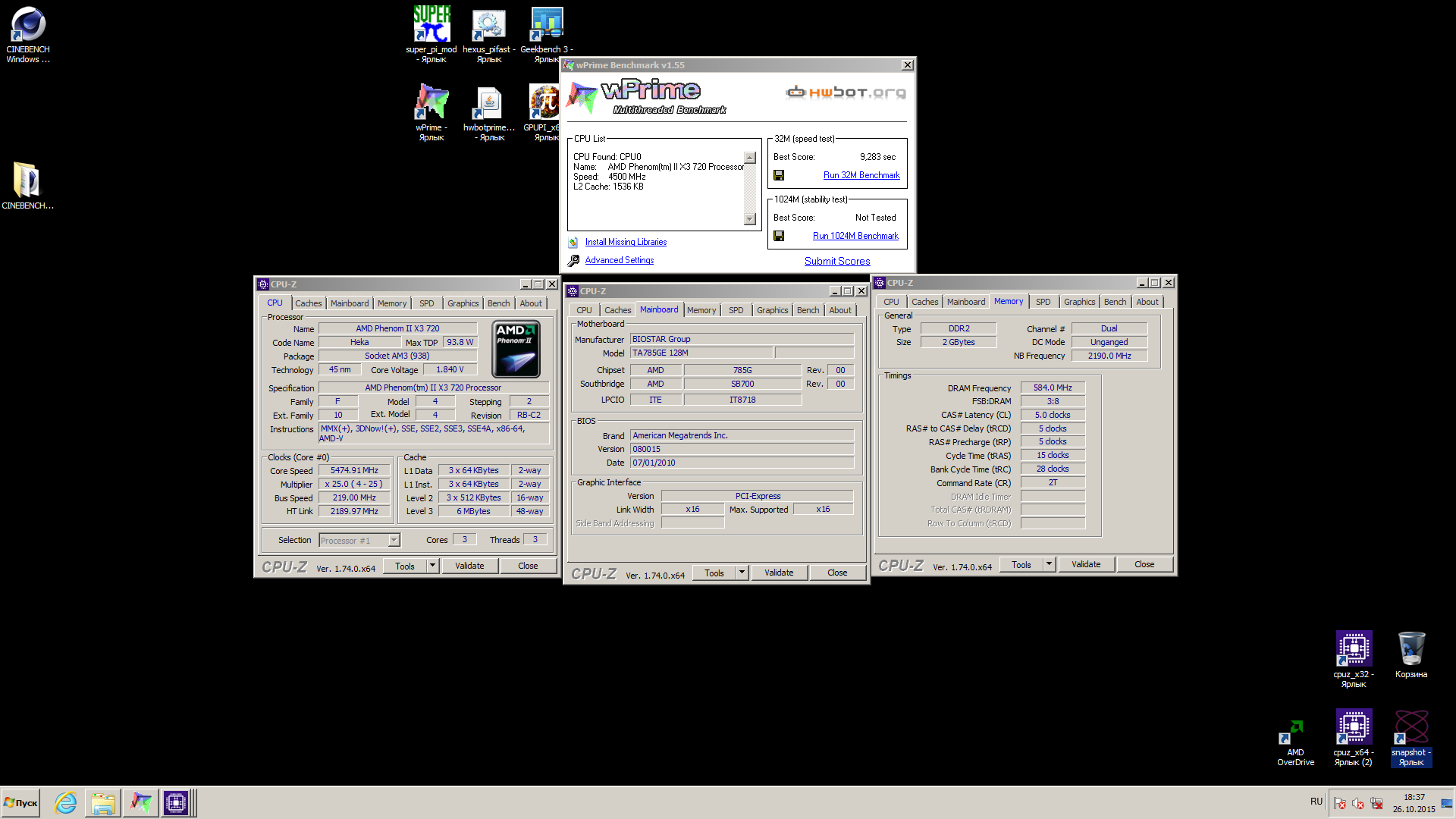
Task: Click the AMD Phenom II processor logo
Action: tap(516, 349)
